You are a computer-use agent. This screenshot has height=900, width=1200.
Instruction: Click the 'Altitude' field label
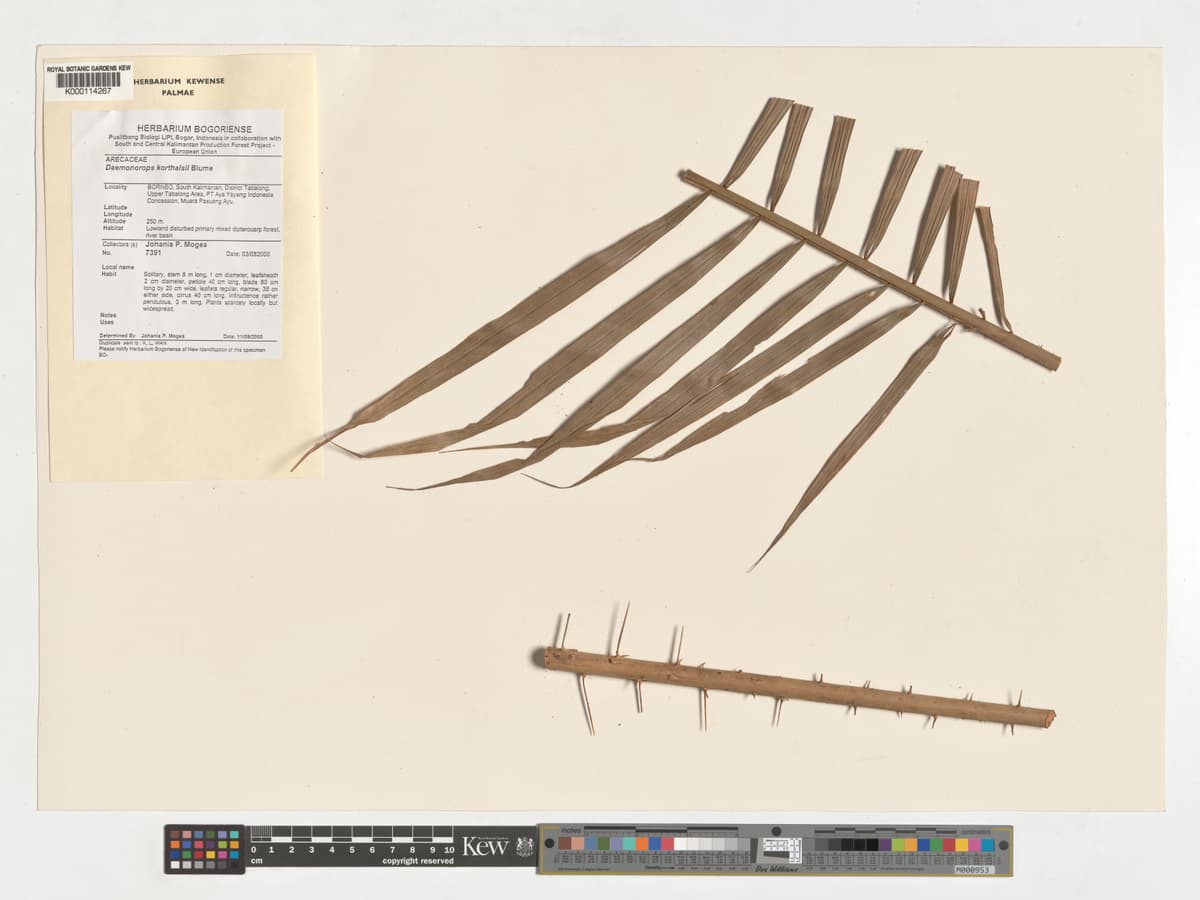(114, 221)
